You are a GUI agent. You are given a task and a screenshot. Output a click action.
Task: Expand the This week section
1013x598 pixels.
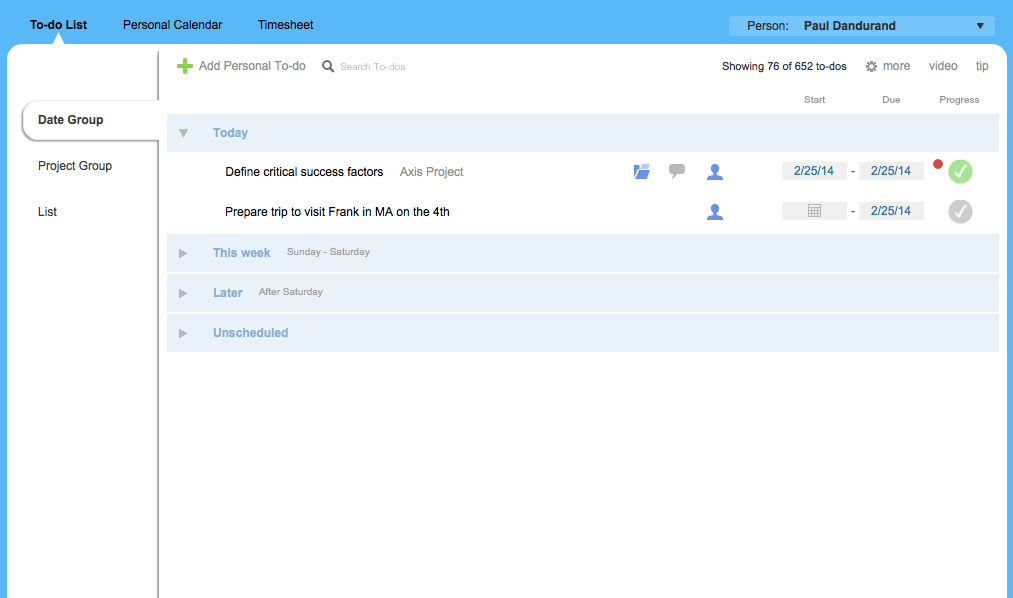tap(184, 252)
